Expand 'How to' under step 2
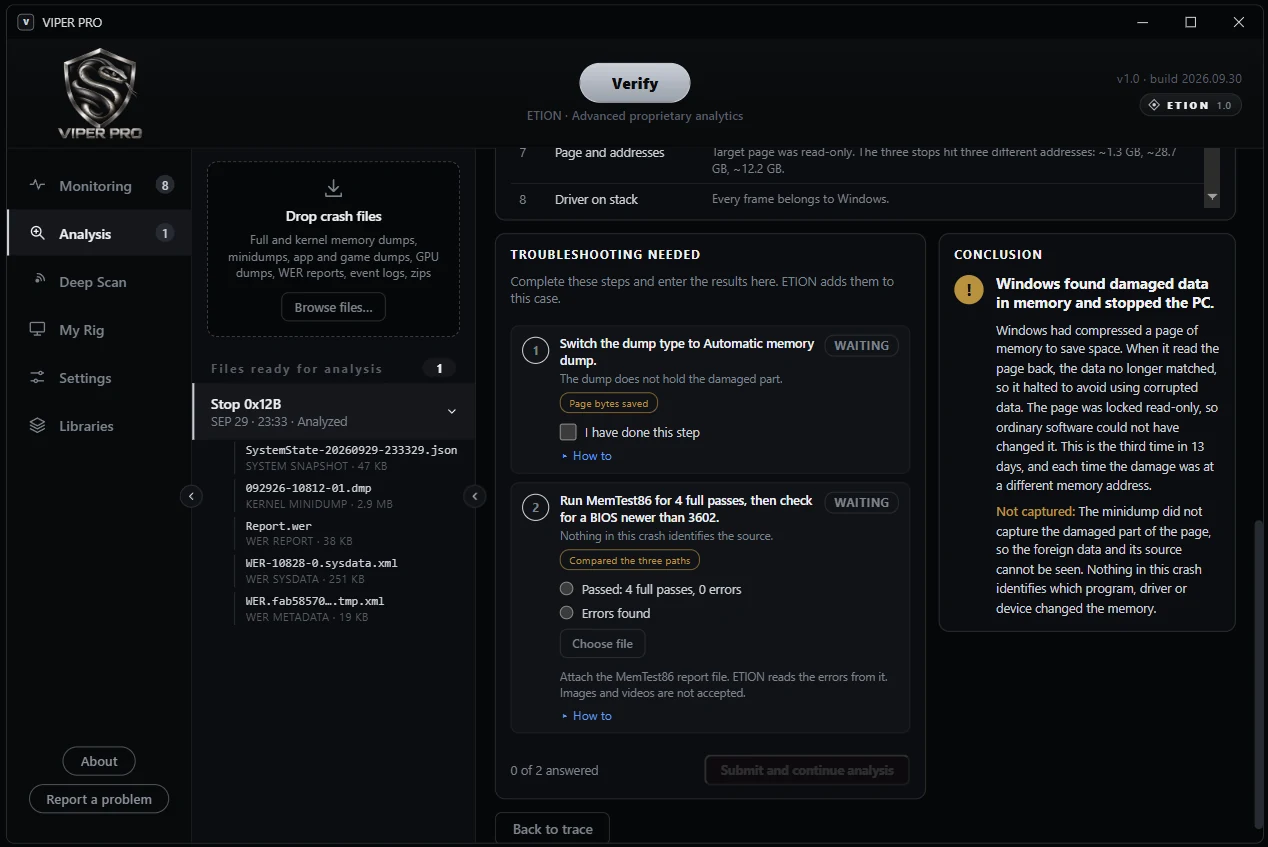 click(x=586, y=716)
